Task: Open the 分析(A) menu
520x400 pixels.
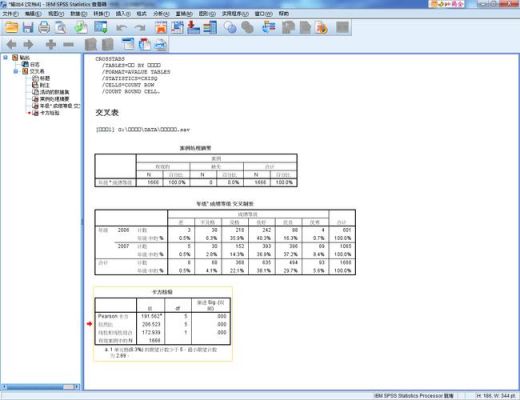Action: pos(161,14)
